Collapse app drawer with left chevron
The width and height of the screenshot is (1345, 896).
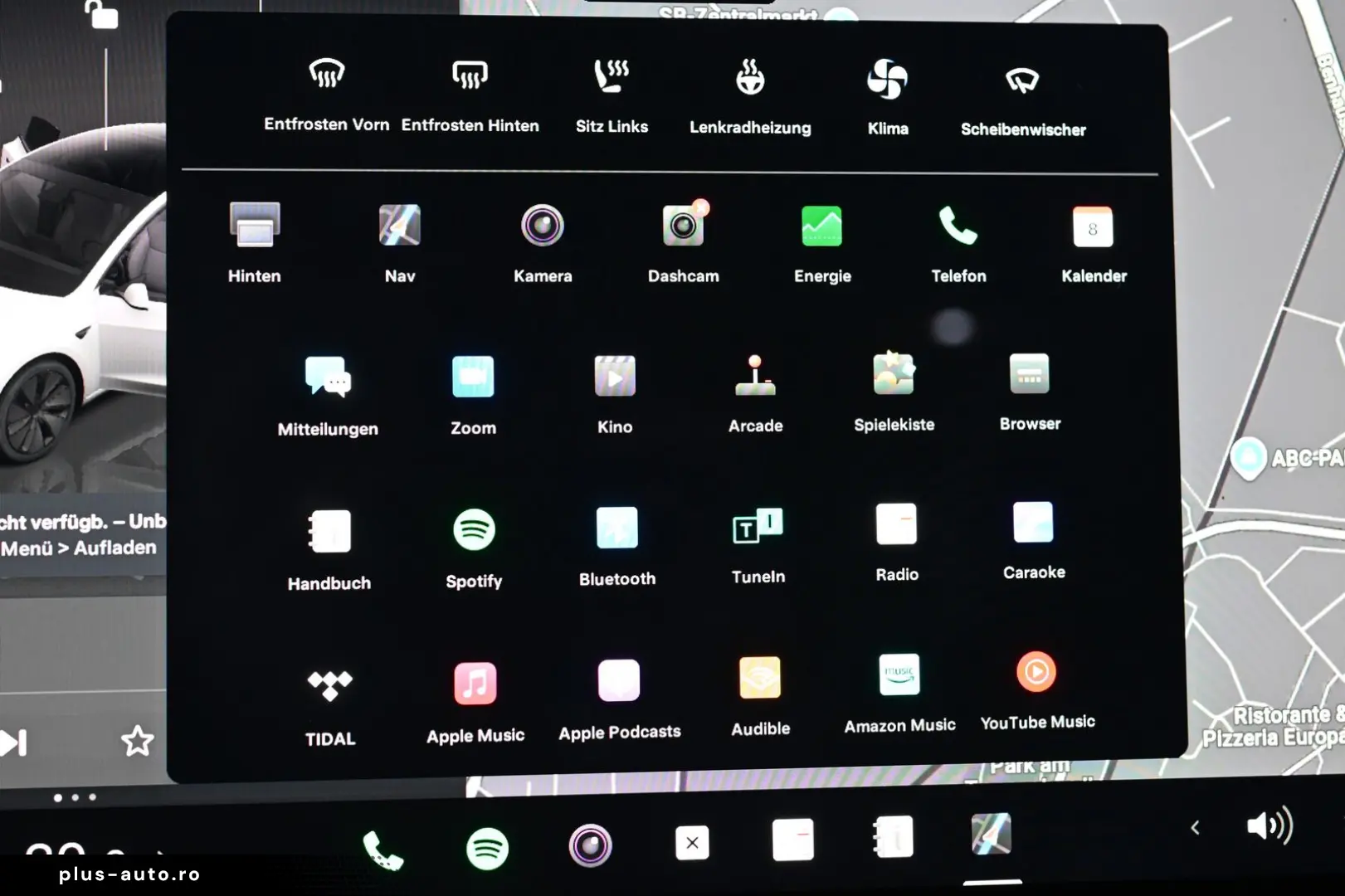coord(1195,827)
